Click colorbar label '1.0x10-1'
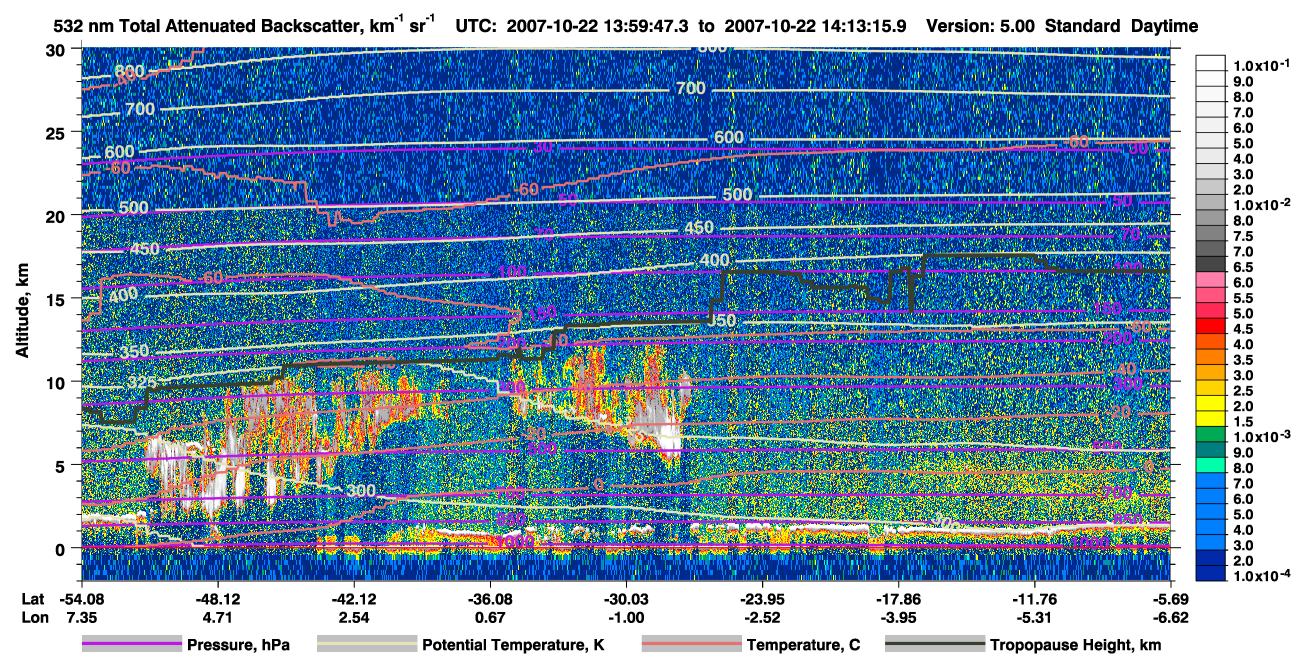 point(1260,66)
